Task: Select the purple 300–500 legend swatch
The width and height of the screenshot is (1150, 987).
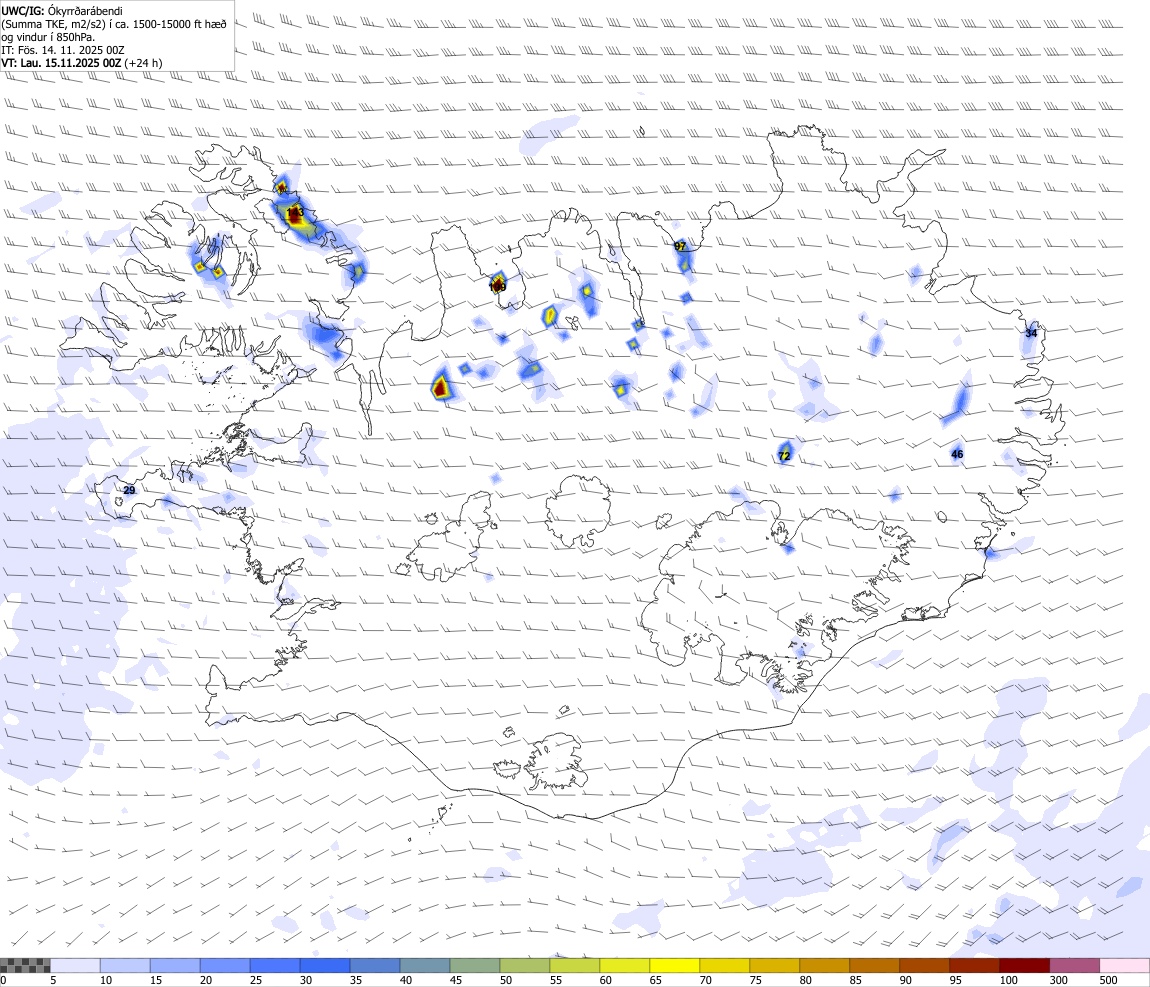Action: [x=1074, y=966]
